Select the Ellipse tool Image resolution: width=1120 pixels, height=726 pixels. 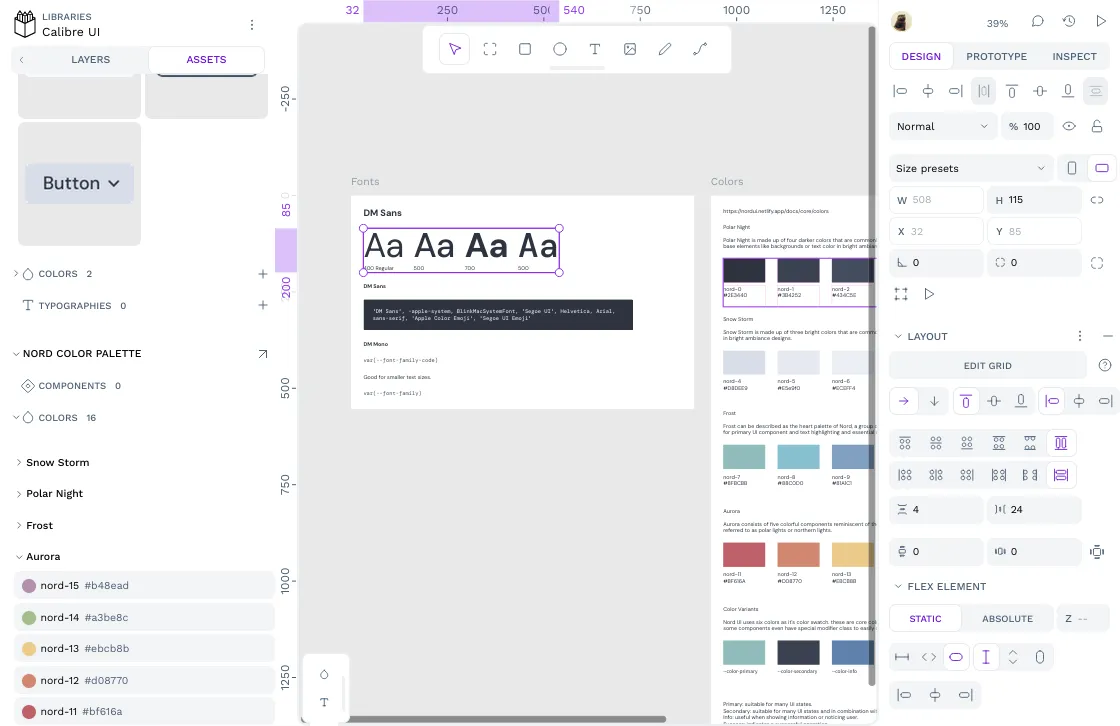pos(559,48)
